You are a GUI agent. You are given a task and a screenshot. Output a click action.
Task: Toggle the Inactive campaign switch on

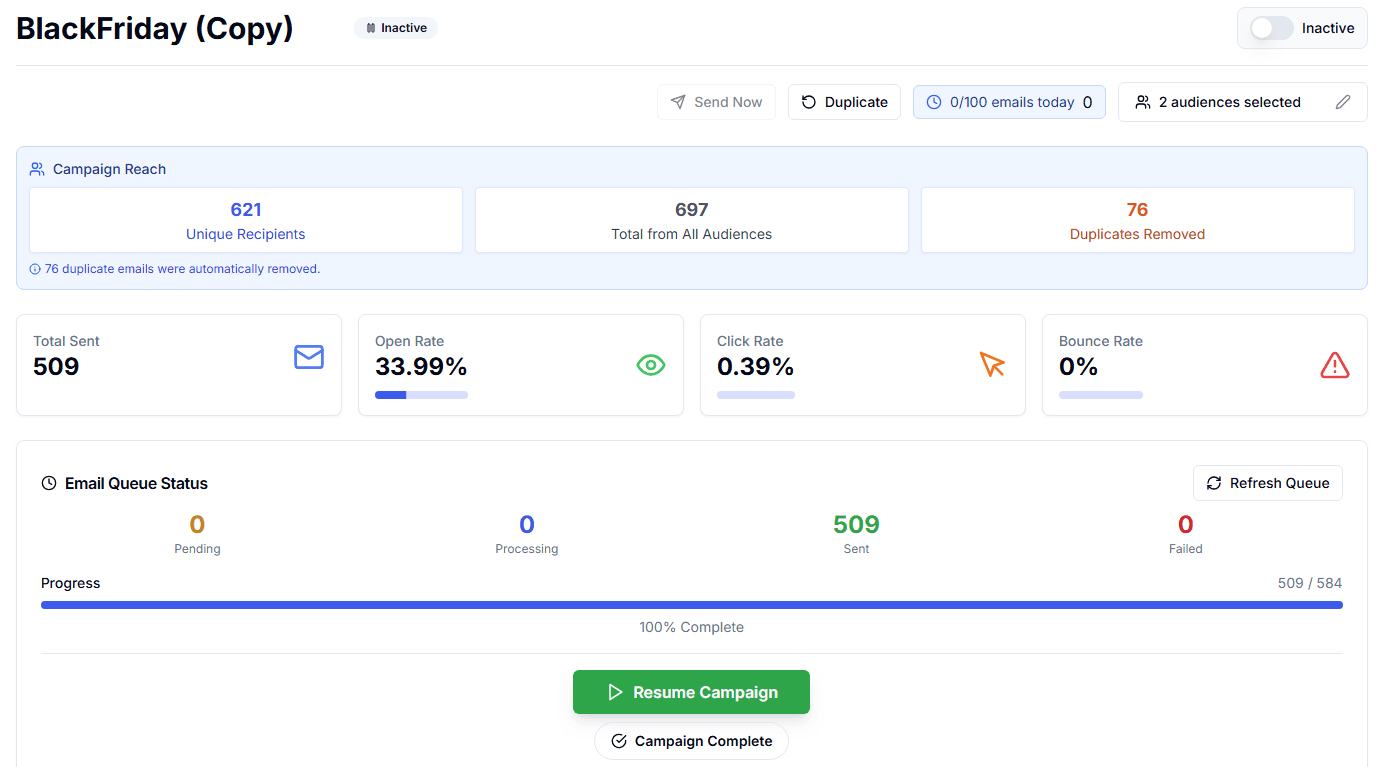click(1271, 28)
